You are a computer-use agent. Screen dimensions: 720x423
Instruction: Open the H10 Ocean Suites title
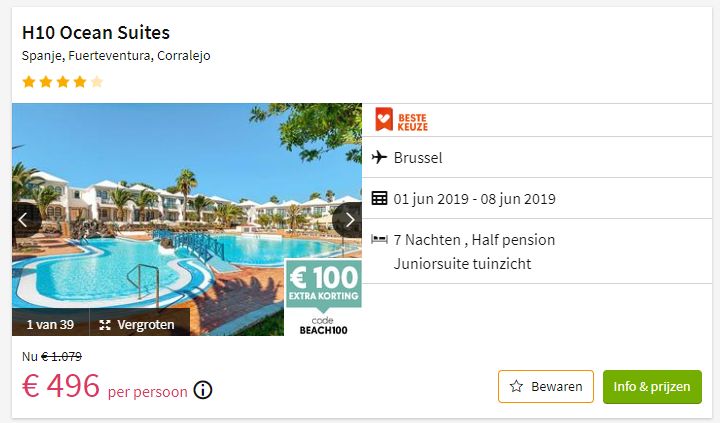coord(96,33)
